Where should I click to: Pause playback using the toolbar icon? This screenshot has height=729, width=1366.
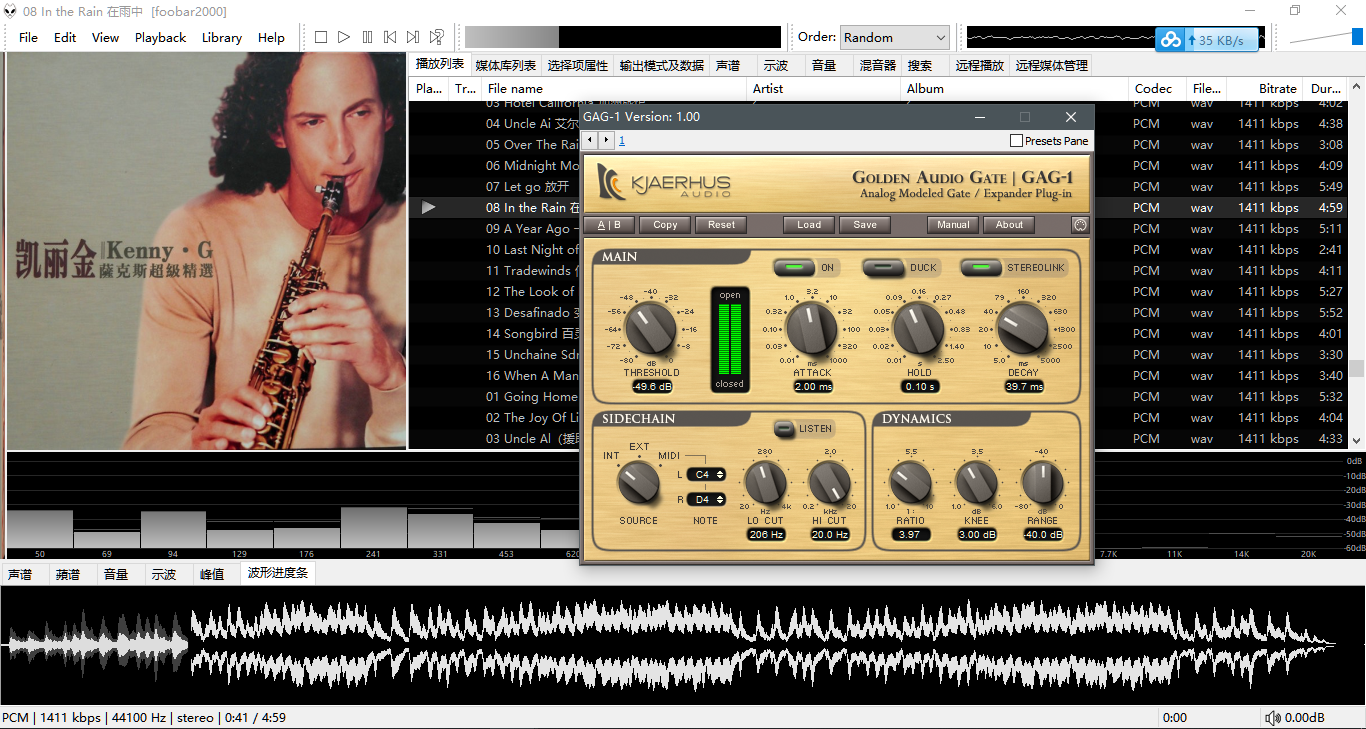tap(367, 37)
